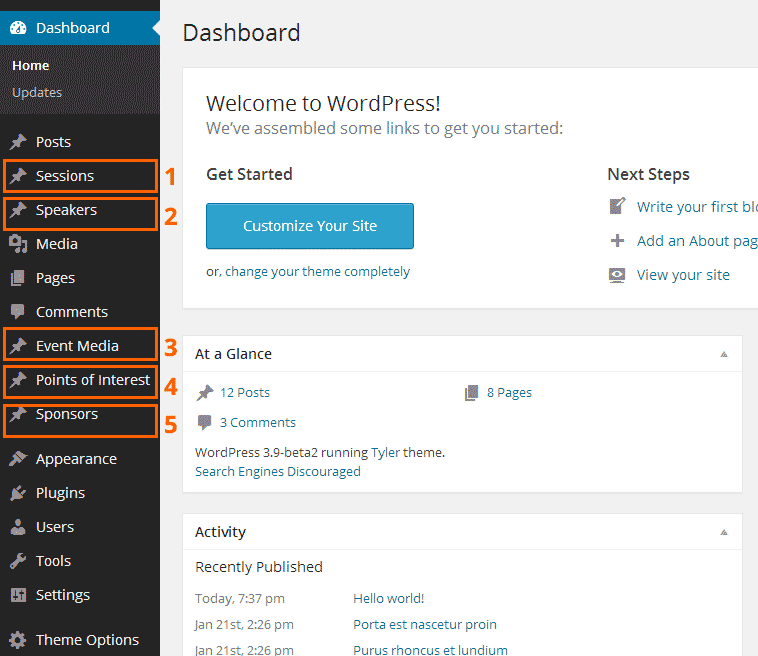
Task: Click the Theme Options gear icon
Action: (x=18, y=640)
